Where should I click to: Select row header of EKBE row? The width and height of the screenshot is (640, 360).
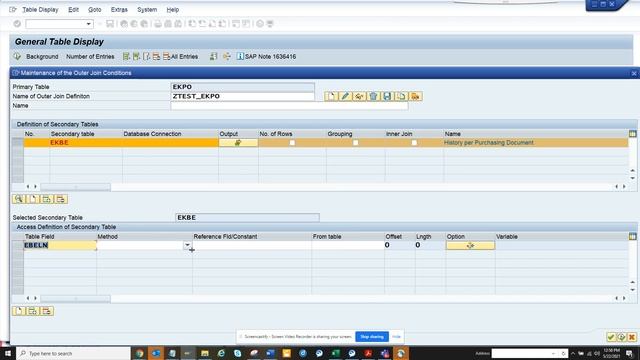[x=18, y=142]
